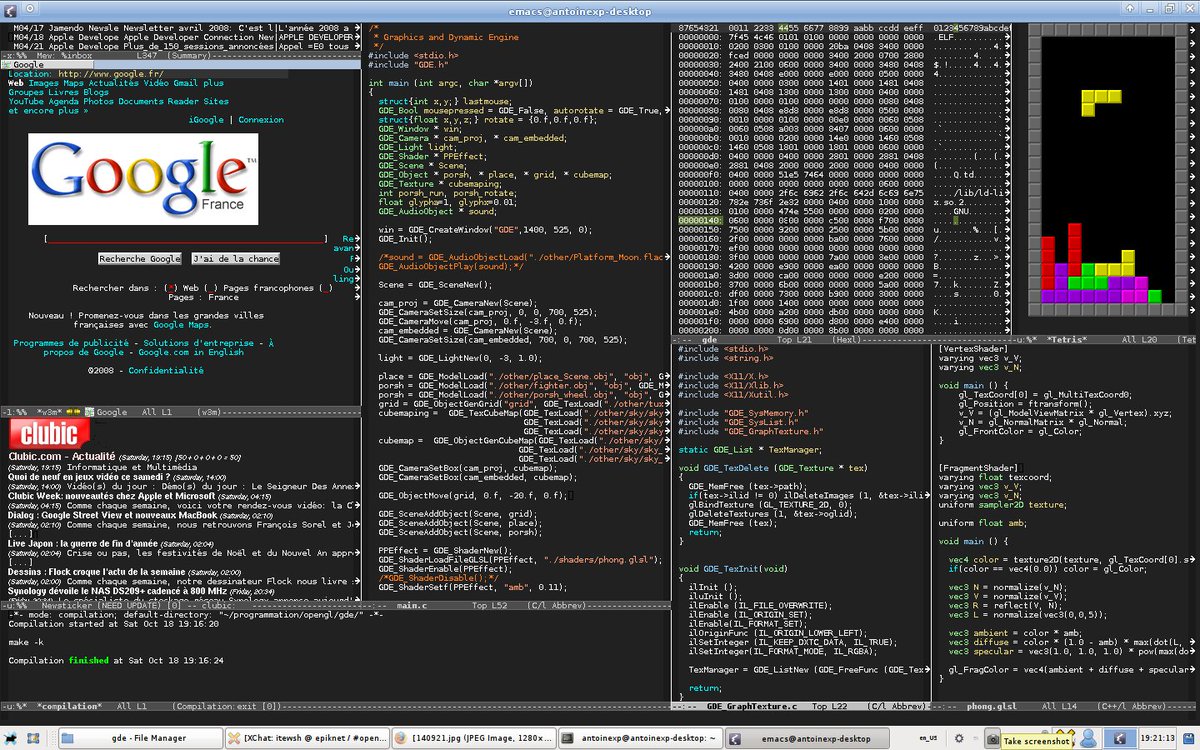Viewport: 1200px width, 750px height.
Task: Click the '[FragmentShader]' line in phong.glsl
Action: click(978, 468)
